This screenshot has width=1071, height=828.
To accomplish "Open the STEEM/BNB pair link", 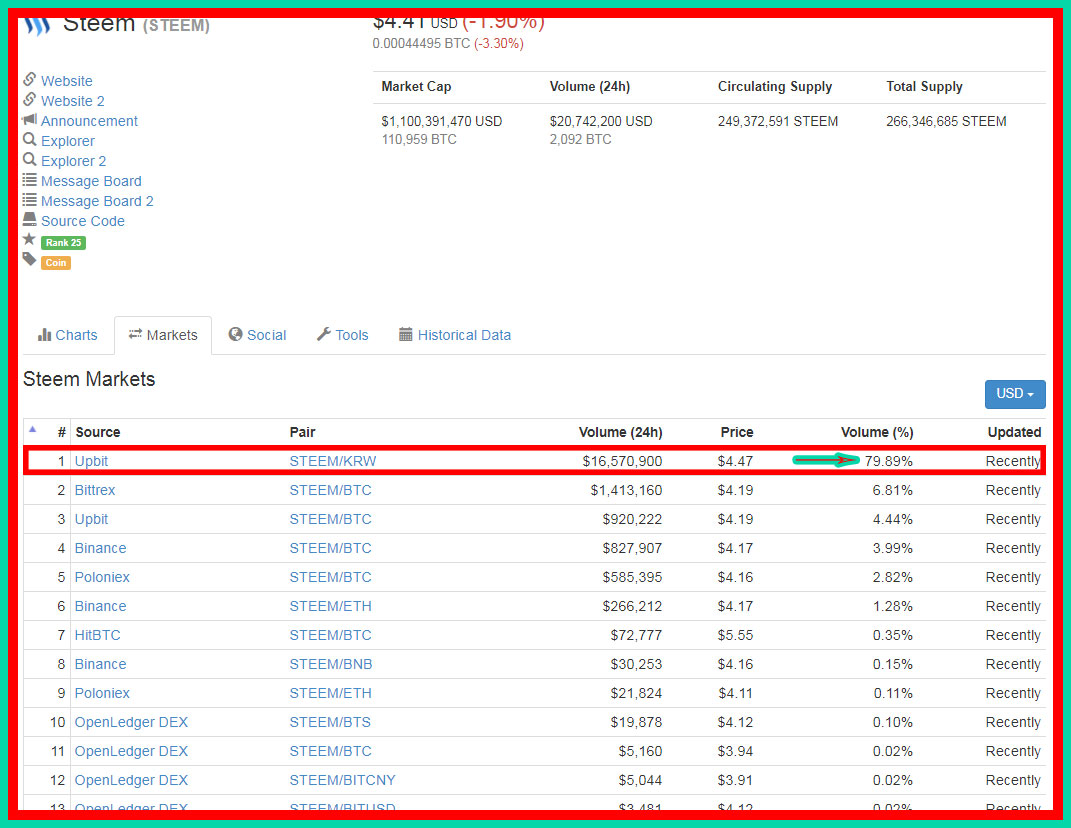I will (331, 664).
